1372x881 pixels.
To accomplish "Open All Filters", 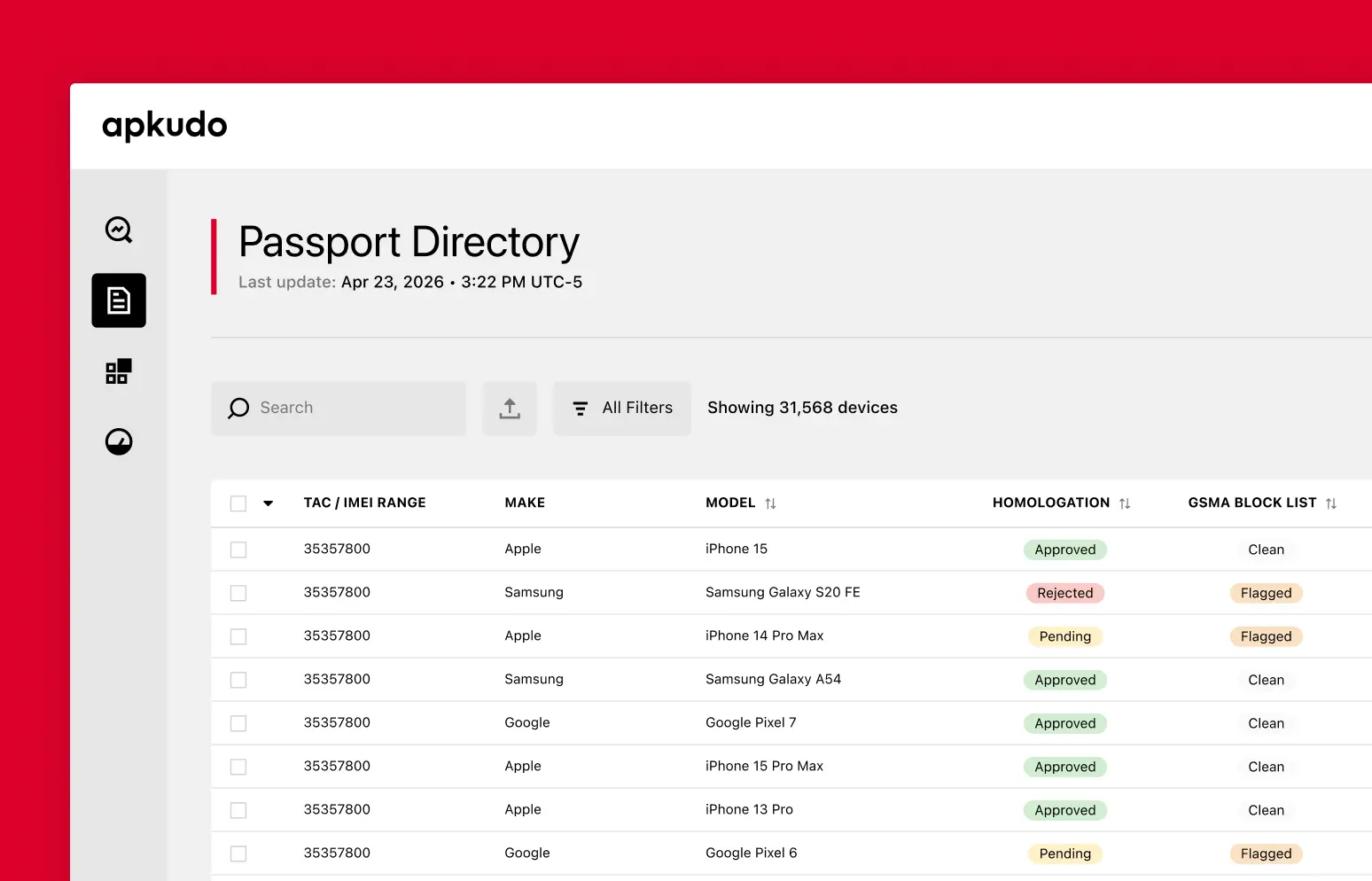I will click(x=622, y=409).
